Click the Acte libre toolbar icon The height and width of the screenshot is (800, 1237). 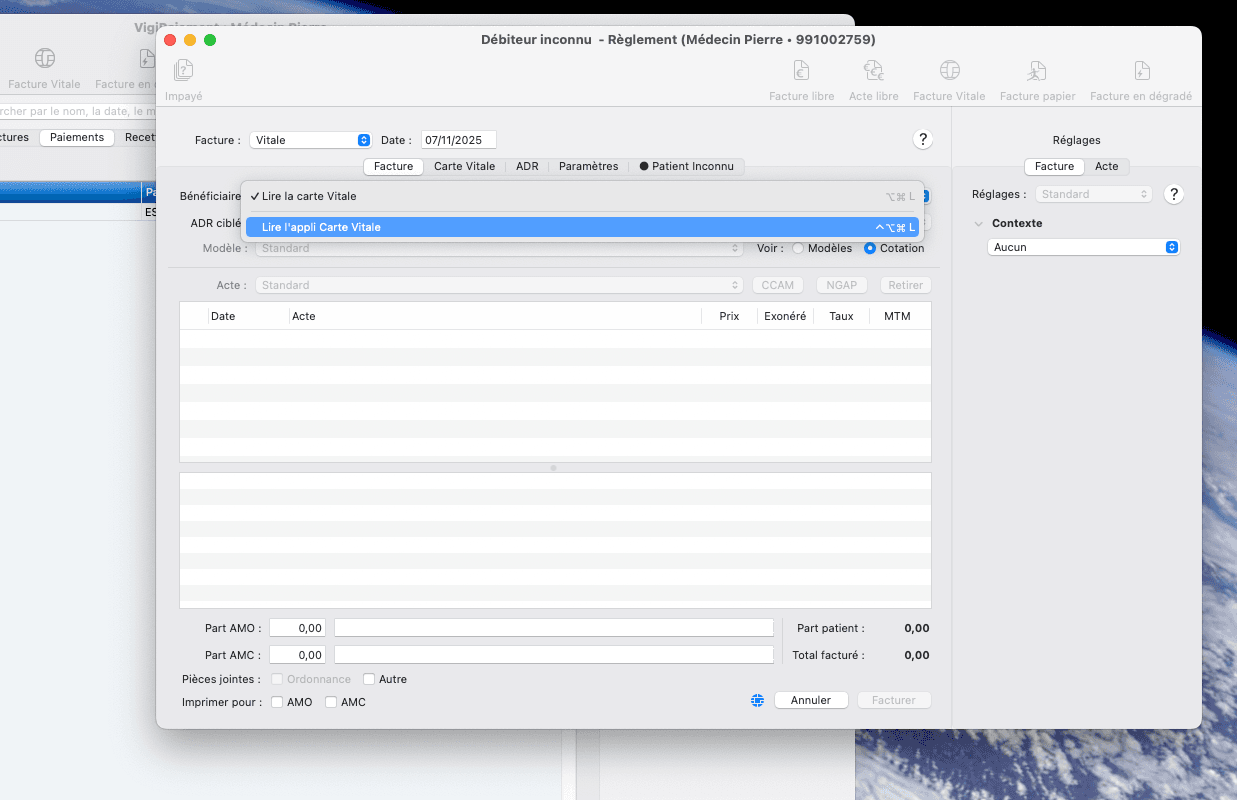coord(873,71)
